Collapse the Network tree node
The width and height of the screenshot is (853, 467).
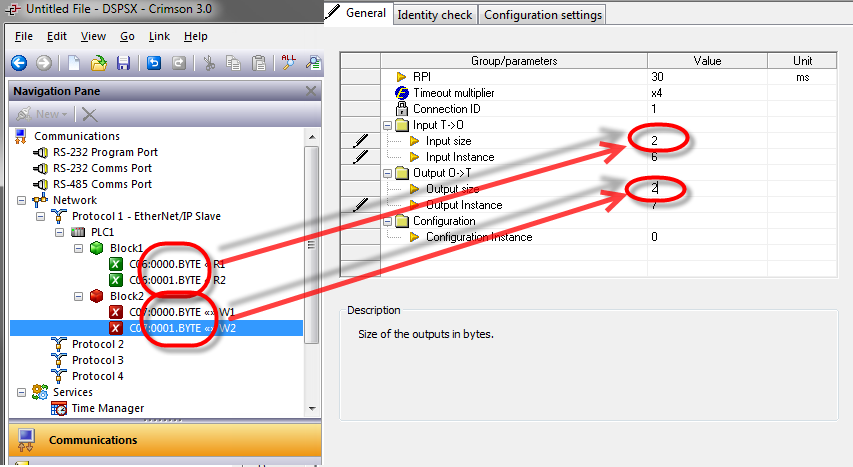click(x=21, y=200)
